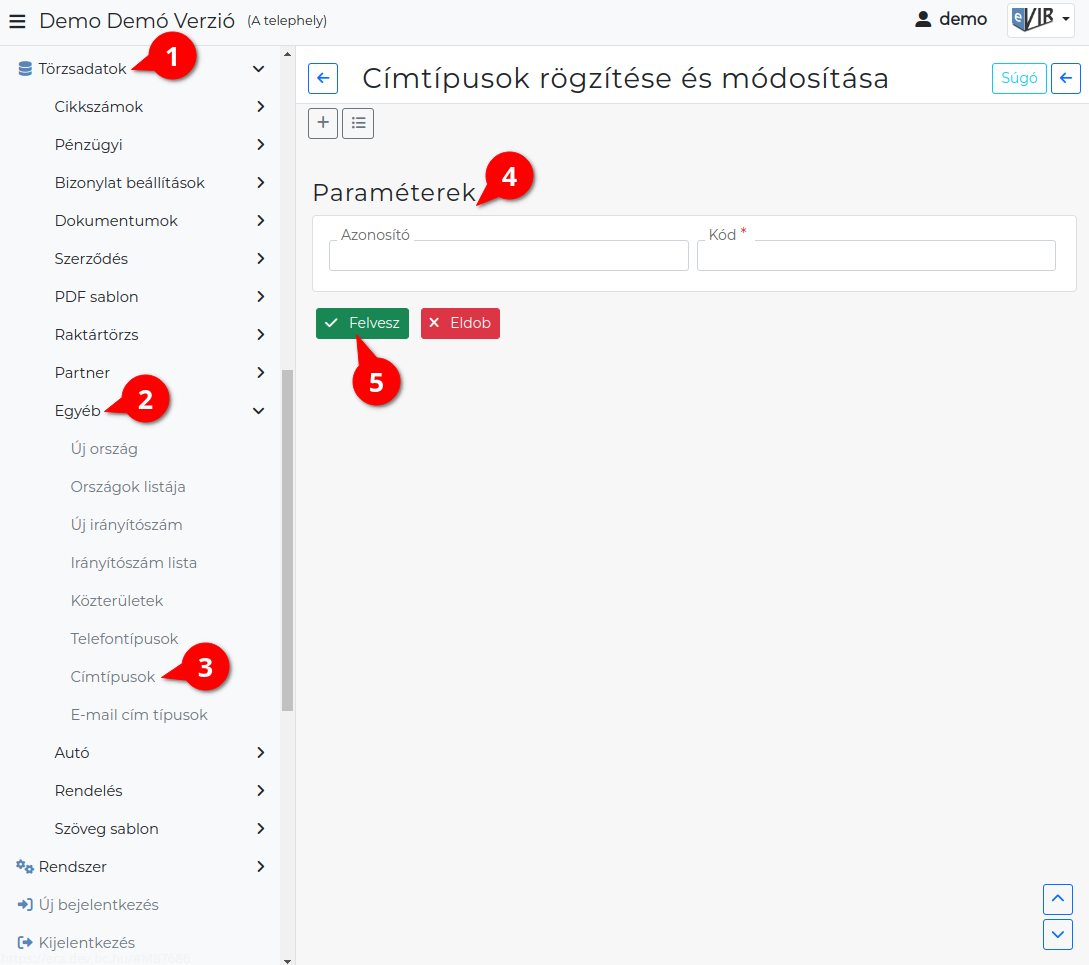Collapse the Törzsadatok menu chevron
Image resolution: width=1089 pixels, height=965 pixels.
258,69
